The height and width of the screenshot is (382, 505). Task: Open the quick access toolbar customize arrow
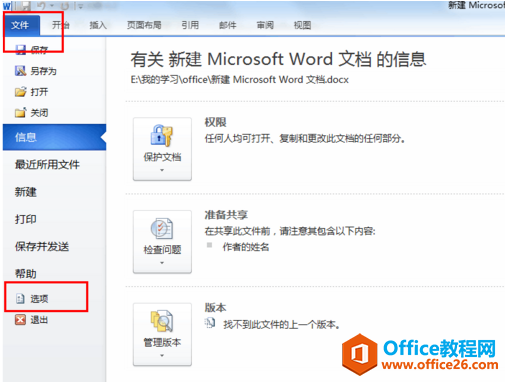80,6
